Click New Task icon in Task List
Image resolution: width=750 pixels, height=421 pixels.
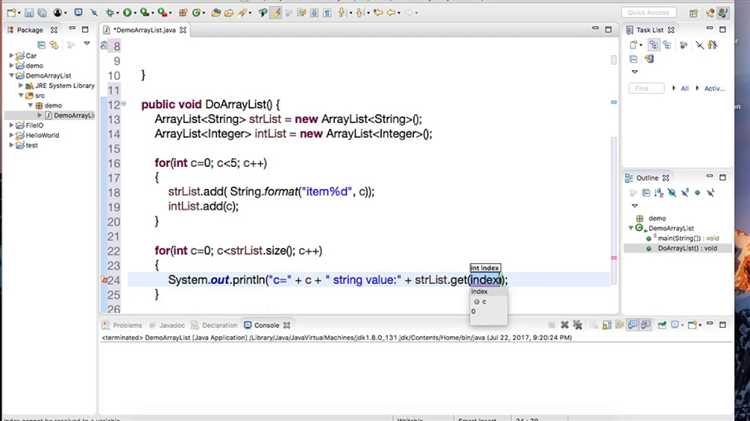click(633, 45)
